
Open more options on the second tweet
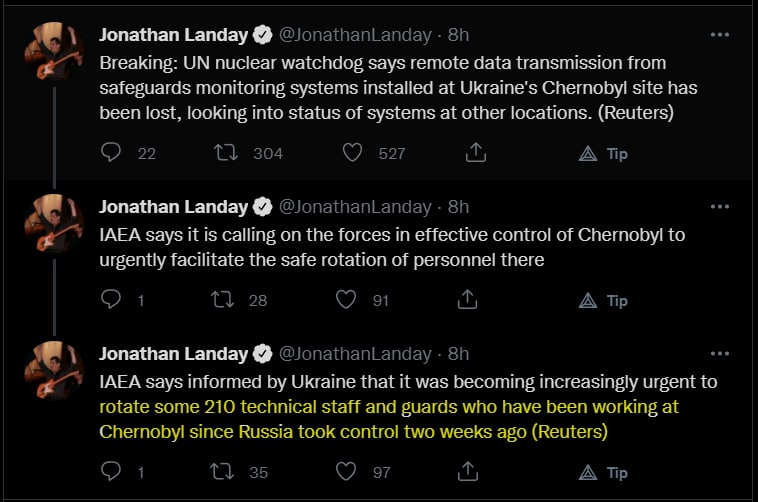[x=719, y=207]
